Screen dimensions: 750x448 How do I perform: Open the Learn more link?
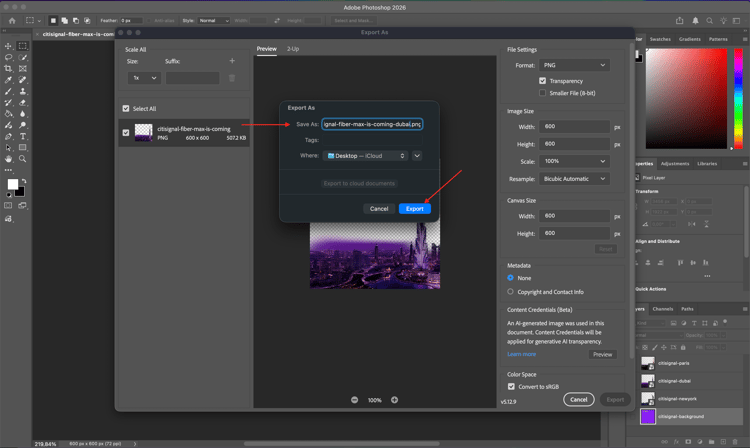point(521,354)
